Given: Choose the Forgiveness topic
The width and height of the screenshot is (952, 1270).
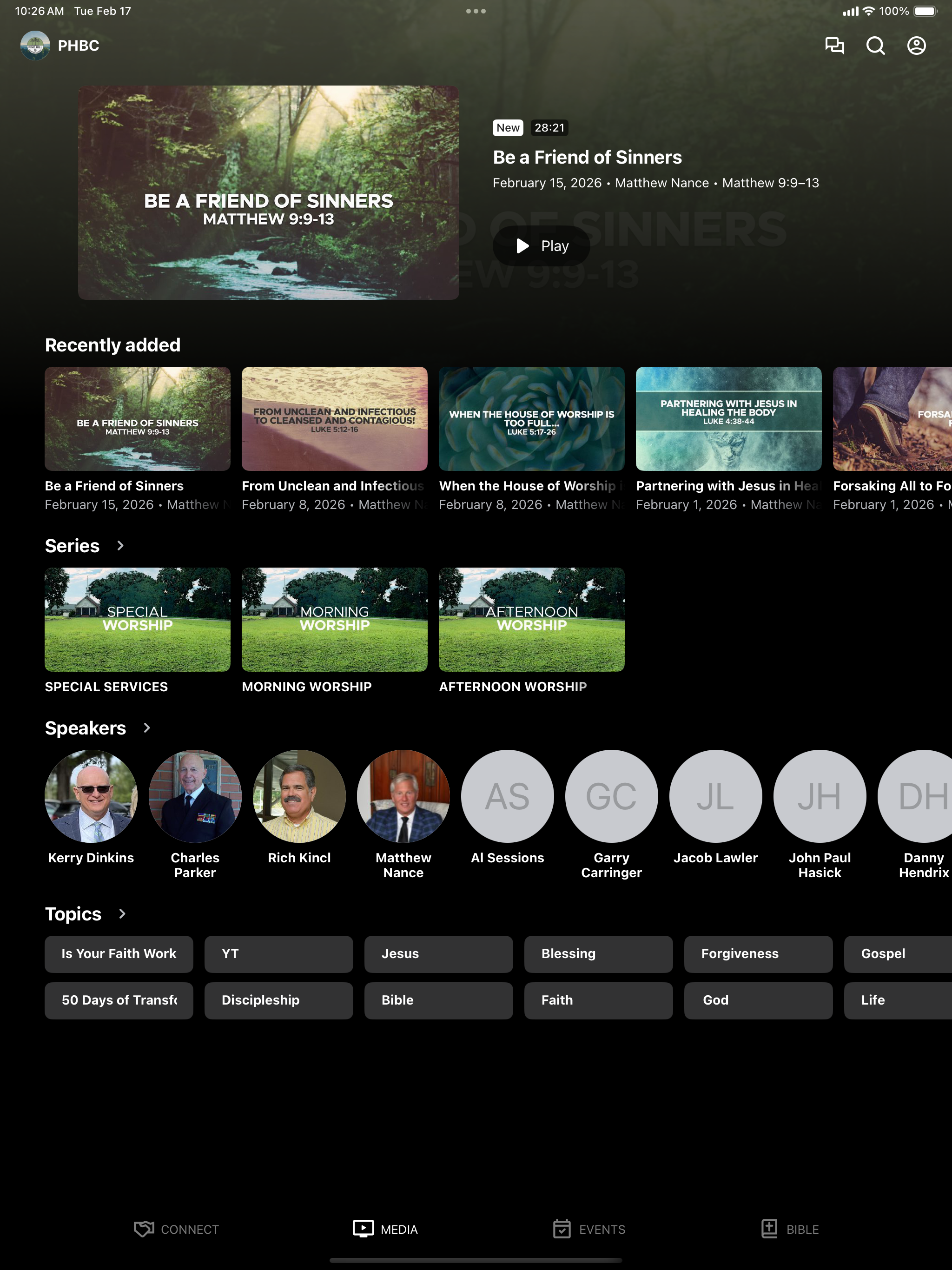Looking at the screenshot, I should (x=759, y=953).
